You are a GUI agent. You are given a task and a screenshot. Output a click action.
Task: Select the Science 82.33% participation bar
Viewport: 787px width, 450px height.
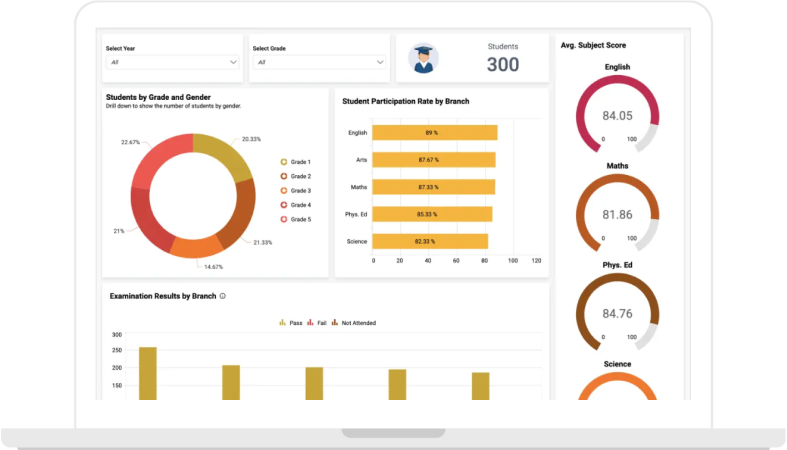pos(430,241)
